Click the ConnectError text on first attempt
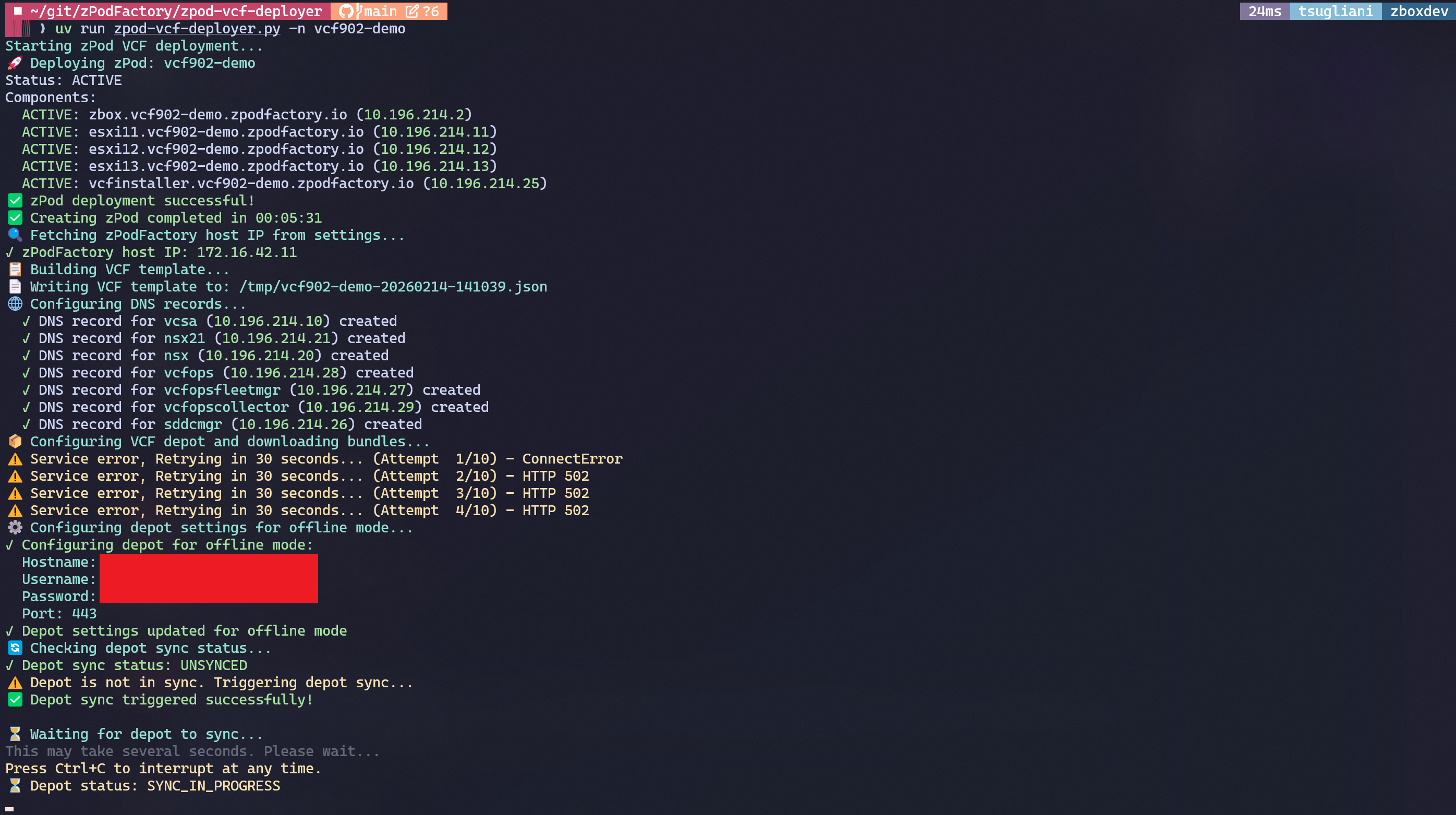Viewport: 1456px width, 815px height. (572, 459)
